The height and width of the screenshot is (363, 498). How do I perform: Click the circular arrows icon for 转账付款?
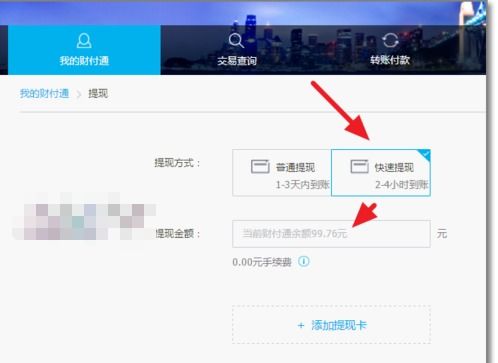coord(390,41)
